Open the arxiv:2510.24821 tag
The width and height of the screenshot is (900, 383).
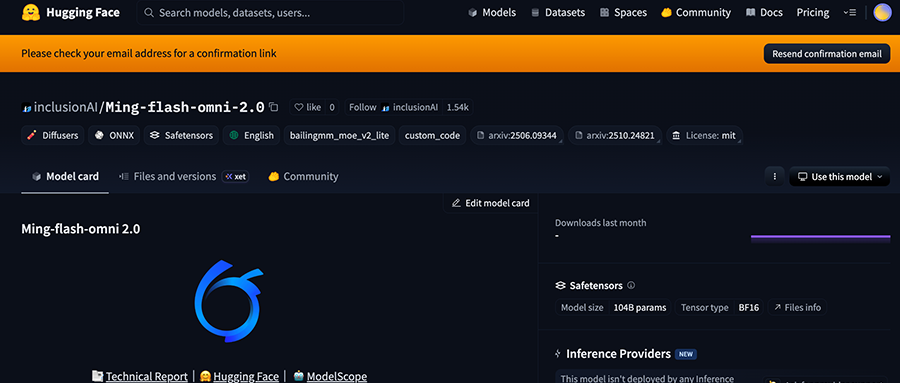[x=615, y=136]
